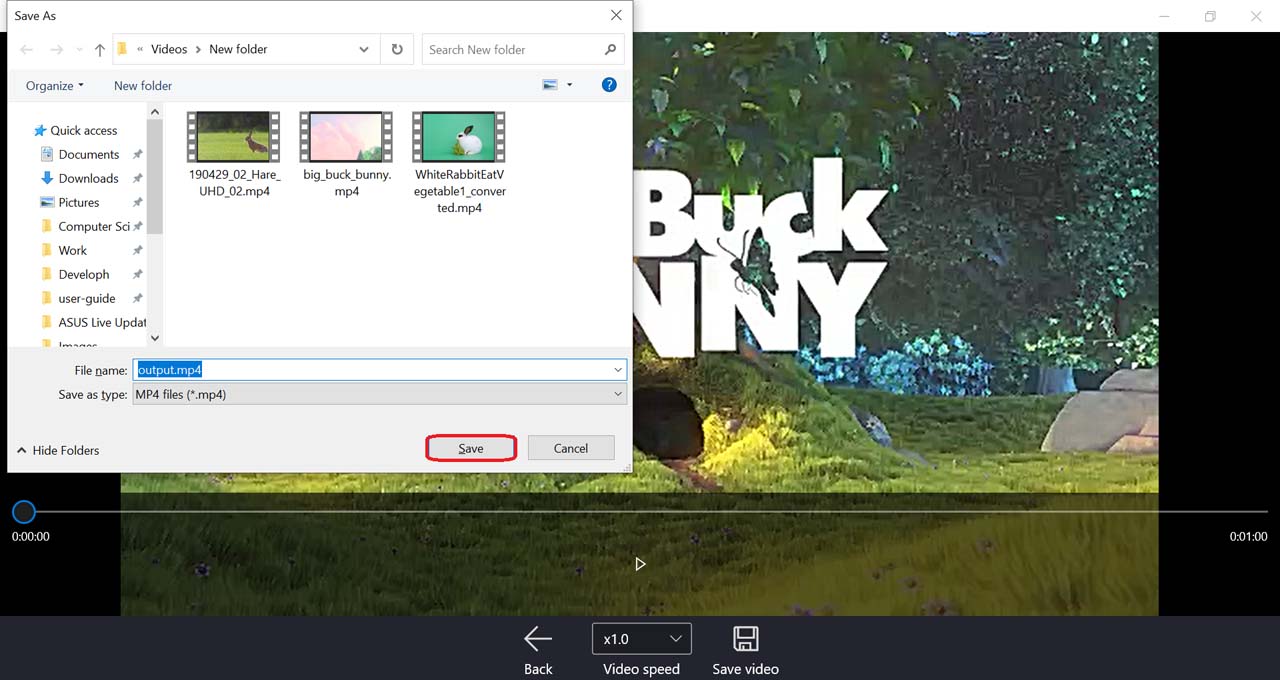1280x680 pixels.
Task: Open the address bar path dropdown
Action: [363, 49]
